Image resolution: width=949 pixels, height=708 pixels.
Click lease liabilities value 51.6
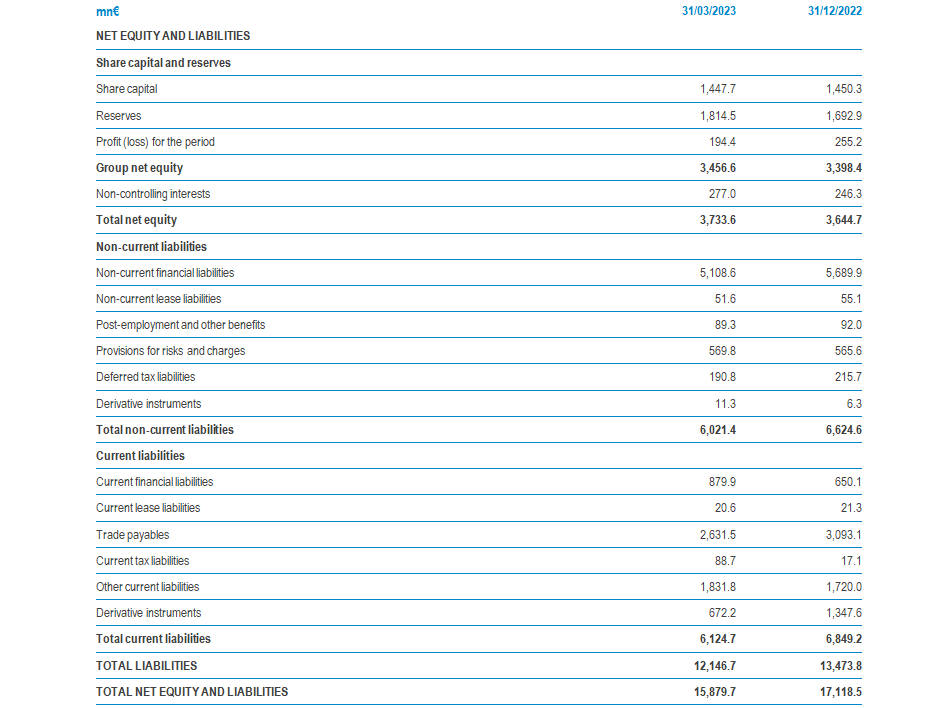point(725,299)
